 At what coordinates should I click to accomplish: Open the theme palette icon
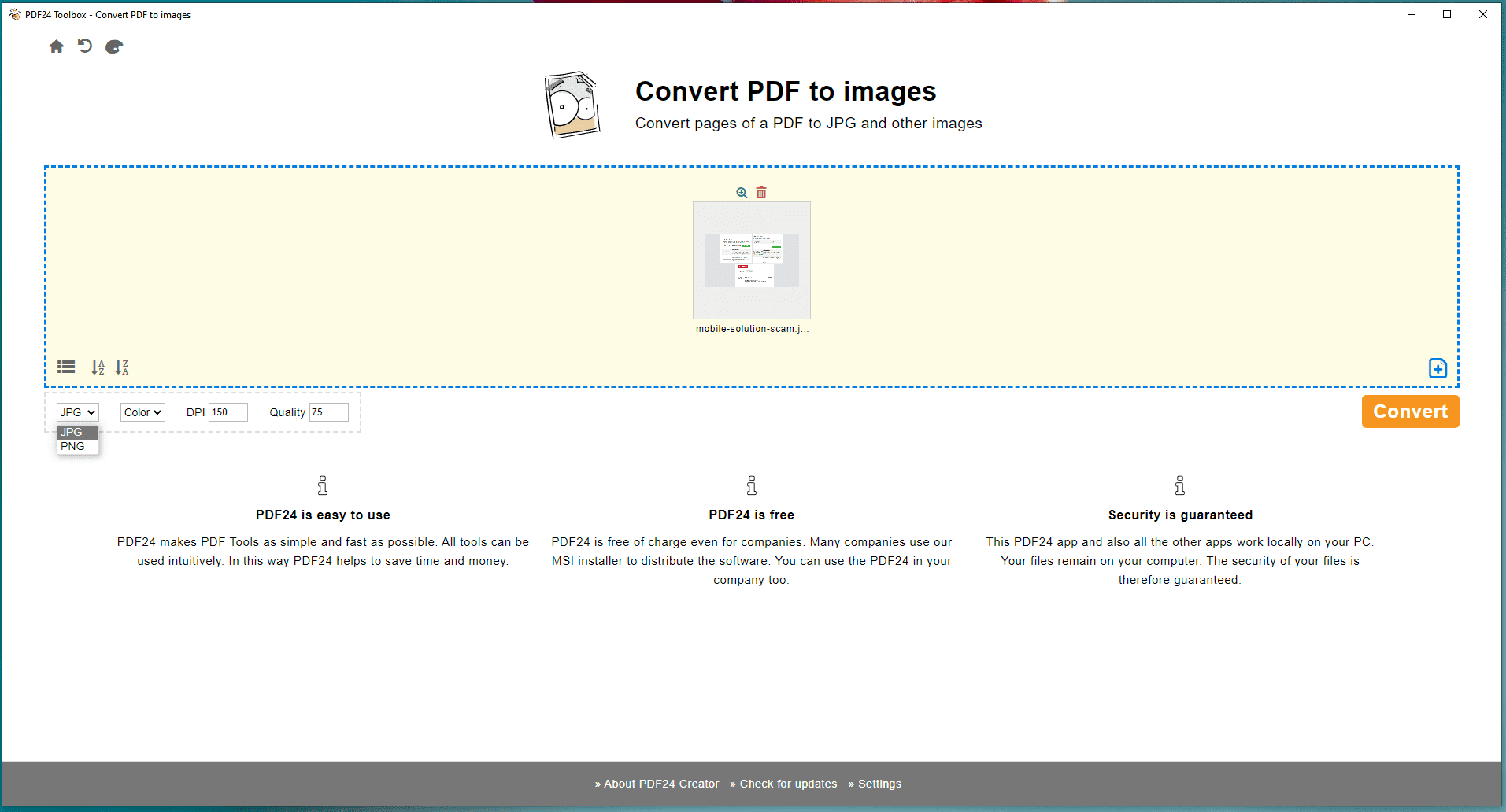coord(114,46)
